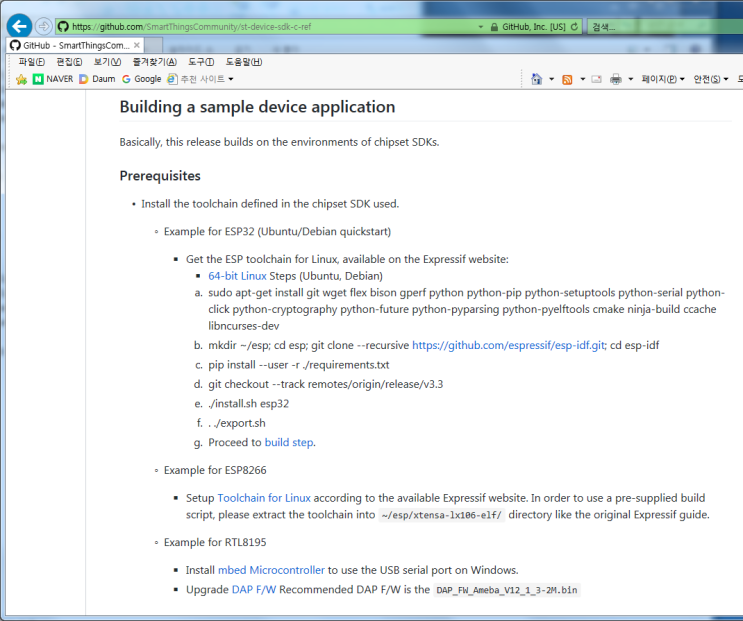The width and height of the screenshot is (743, 621).
Task: Open the Google favorite link
Action: coord(142,79)
